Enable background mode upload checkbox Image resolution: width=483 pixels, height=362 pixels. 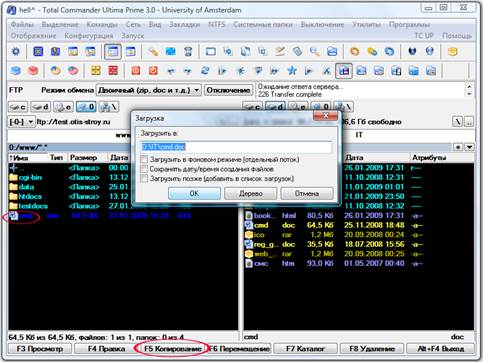point(144,159)
